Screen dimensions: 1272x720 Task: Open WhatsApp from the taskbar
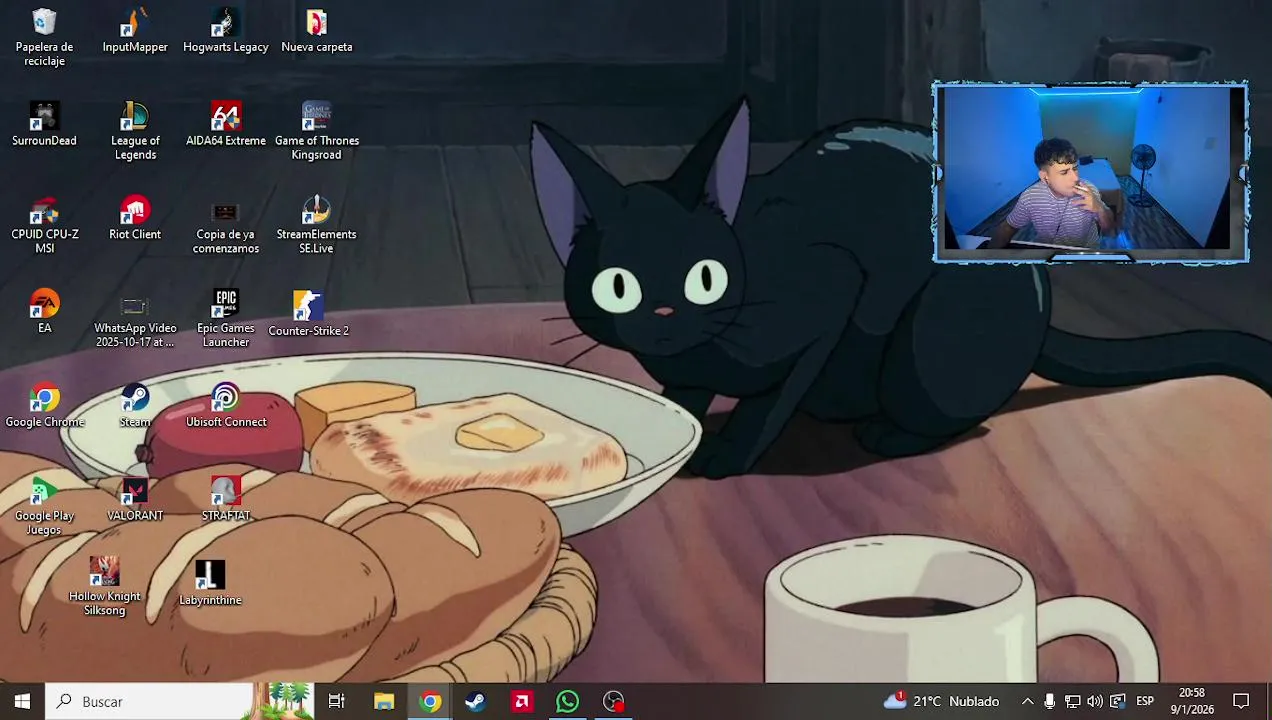tap(568, 701)
